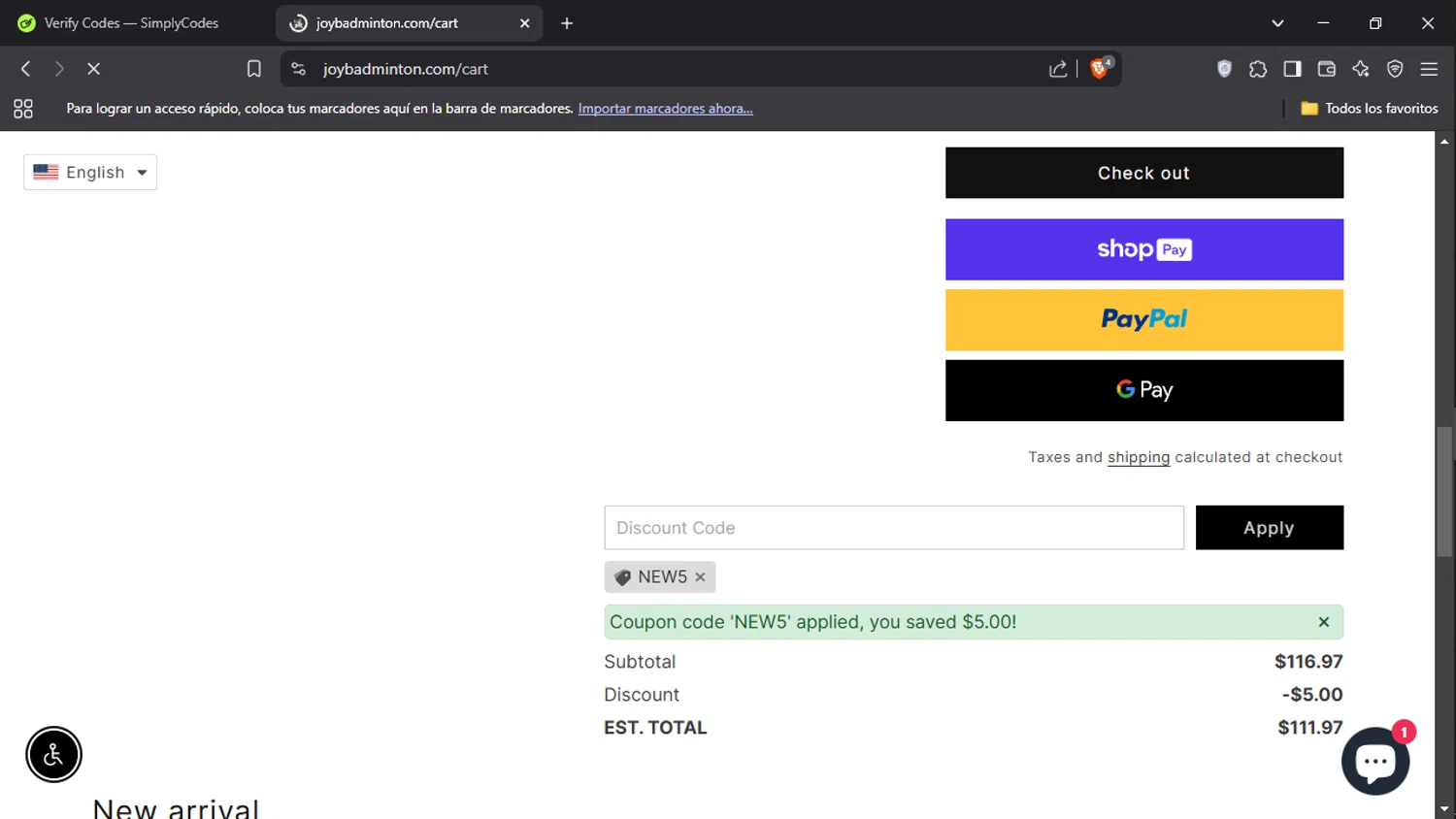Open a new browser tab

(x=567, y=23)
